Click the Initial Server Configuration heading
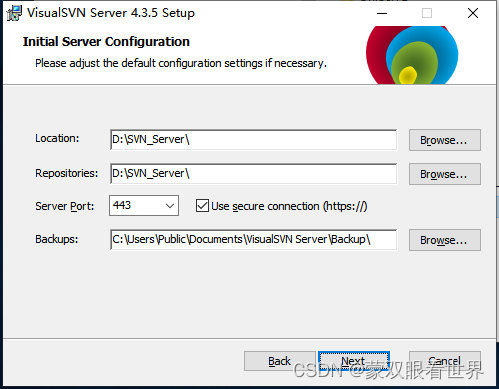This screenshot has height=389, width=499. coord(106,42)
